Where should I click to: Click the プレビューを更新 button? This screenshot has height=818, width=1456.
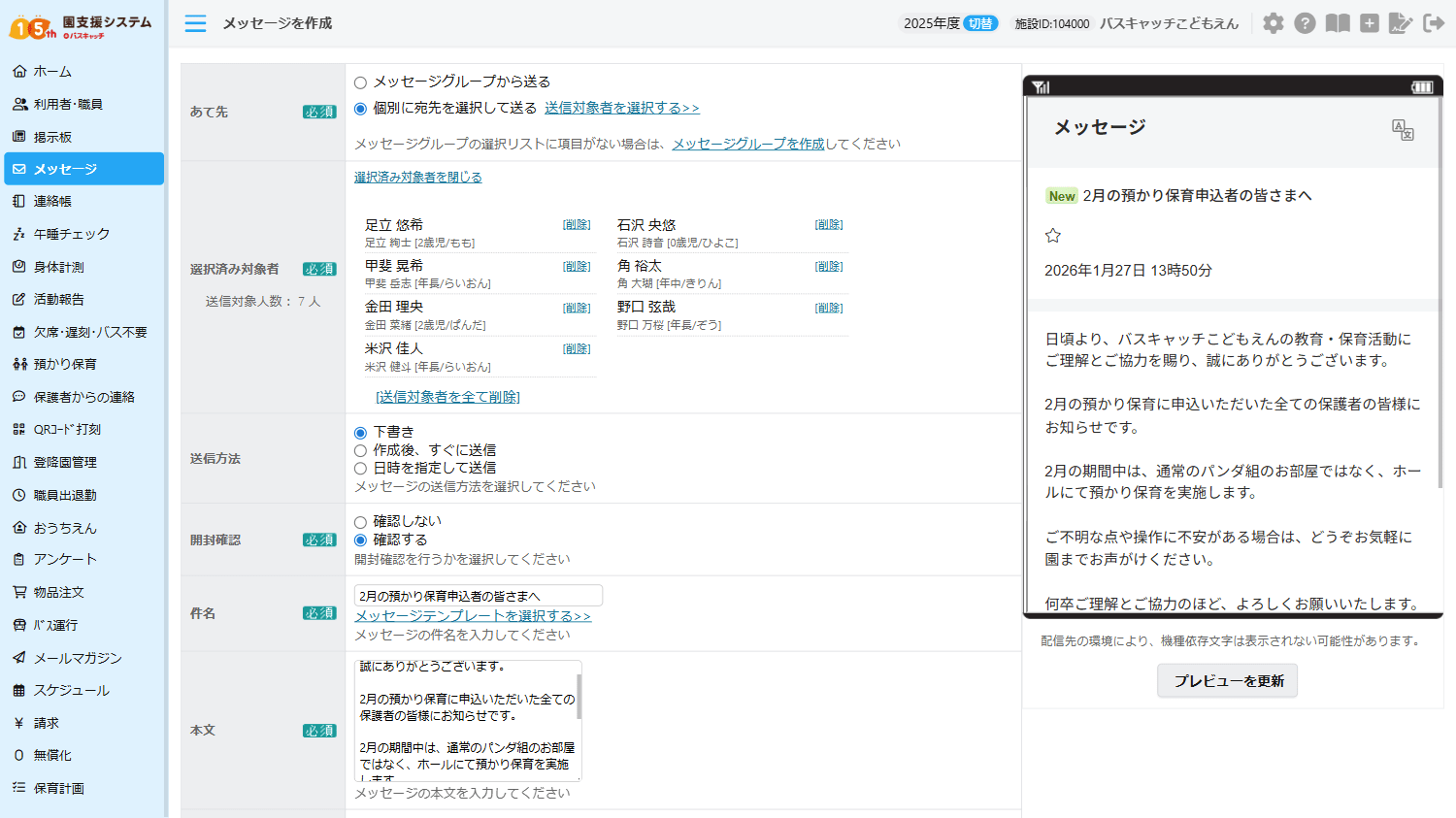pos(1226,680)
